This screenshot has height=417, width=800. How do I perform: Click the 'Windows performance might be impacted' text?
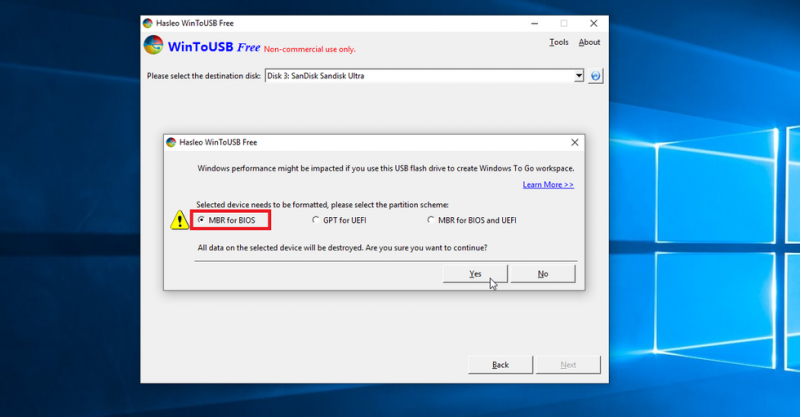click(386, 168)
